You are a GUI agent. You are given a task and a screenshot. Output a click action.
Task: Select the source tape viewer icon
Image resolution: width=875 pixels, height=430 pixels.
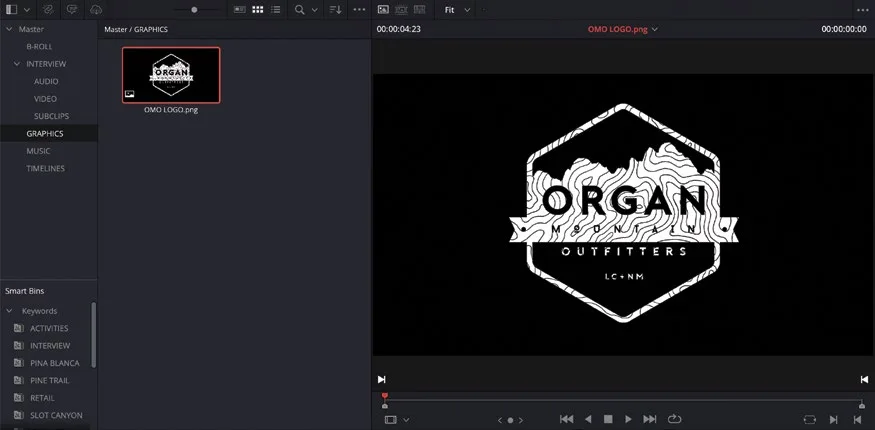[401, 9]
